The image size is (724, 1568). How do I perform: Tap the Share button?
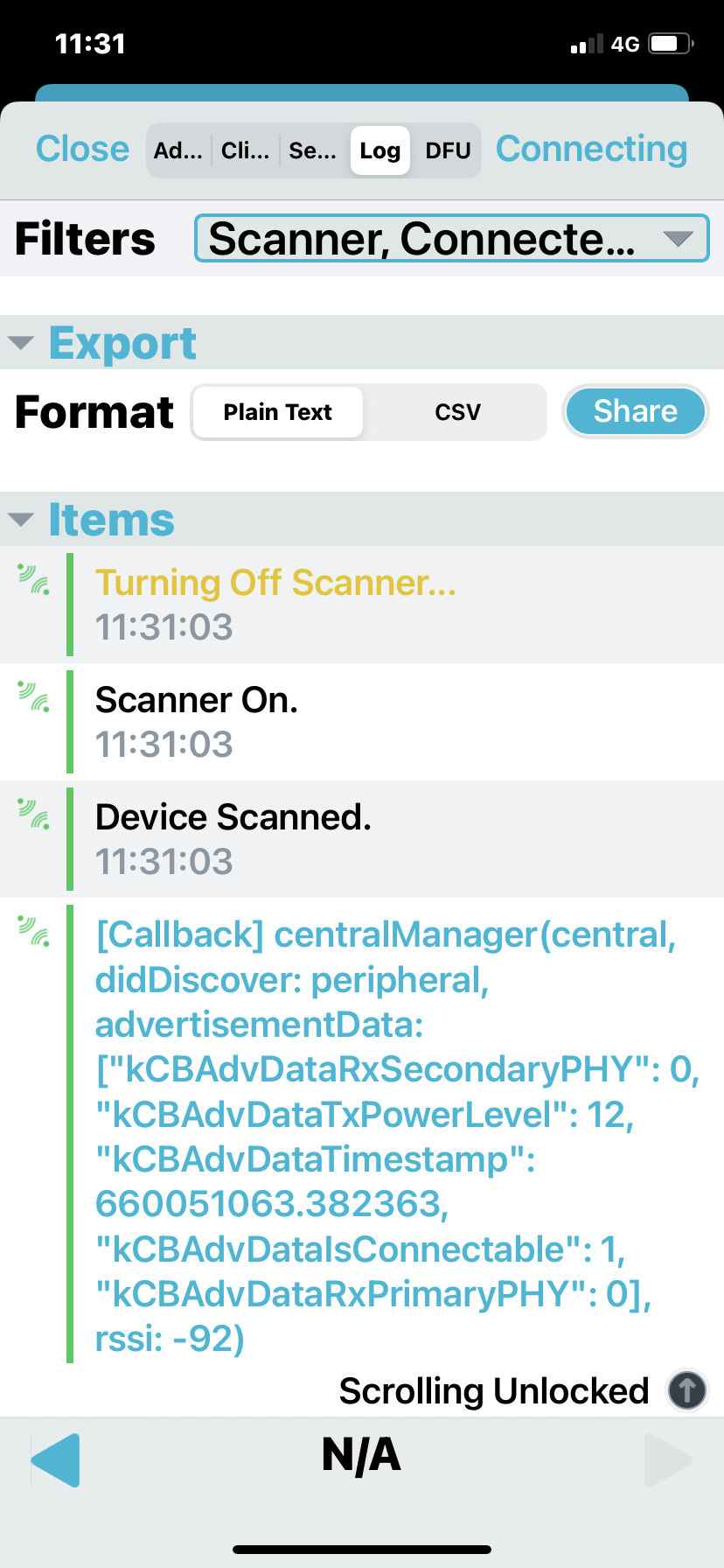(x=636, y=411)
